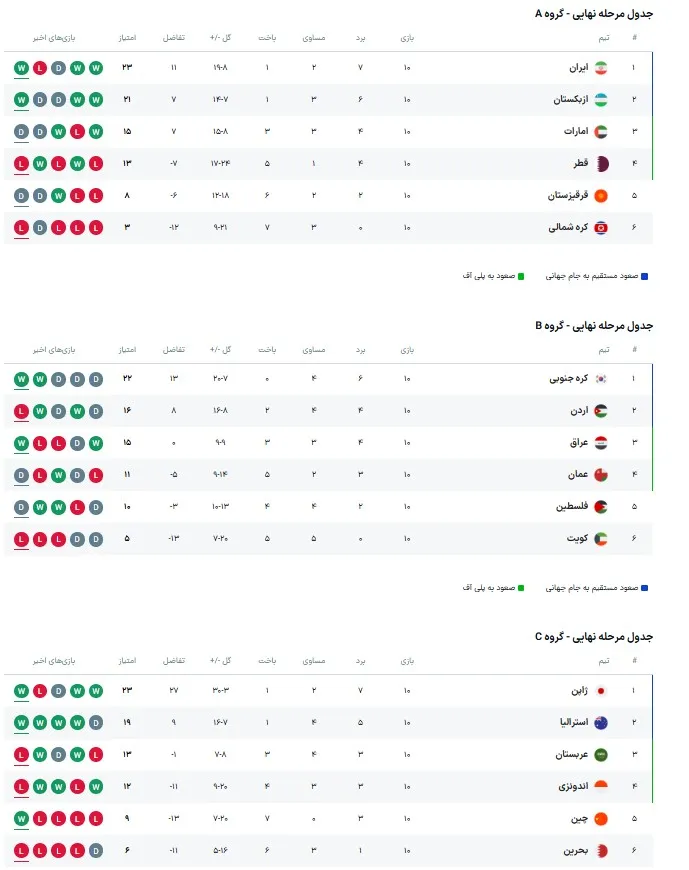Open team name عربستان in Group C
The image size is (689, 870).
point(572,755)
